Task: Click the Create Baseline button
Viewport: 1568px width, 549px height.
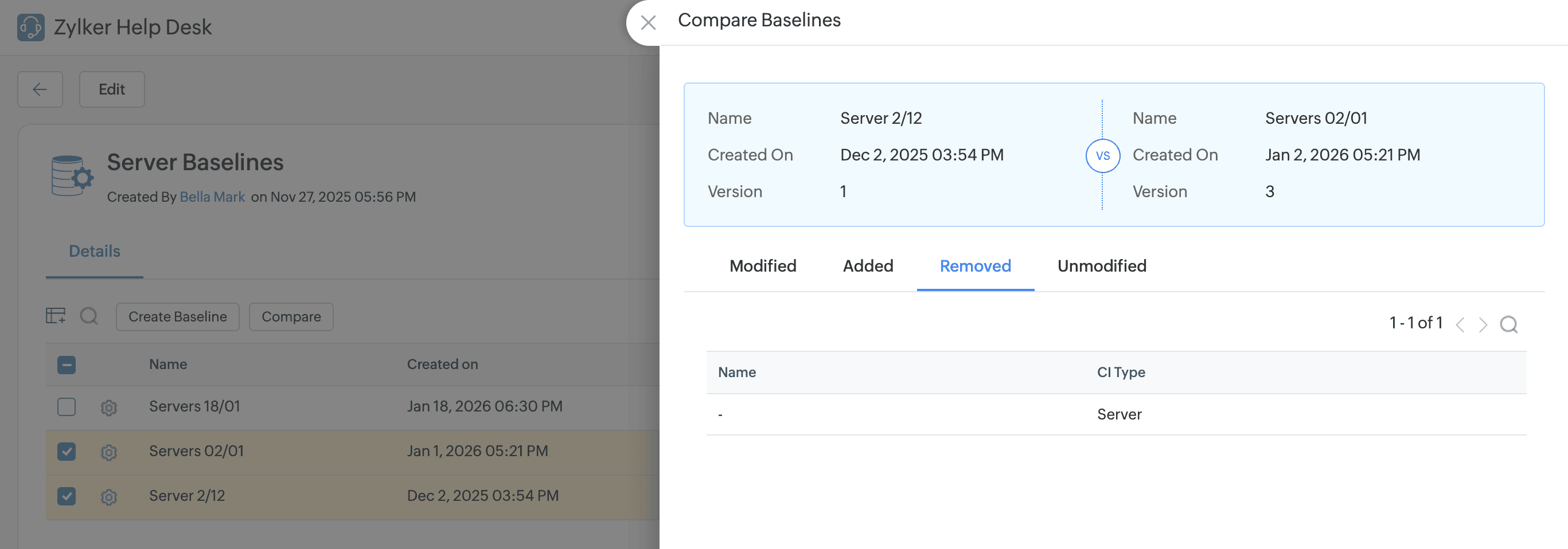Action: click(177, 317)
